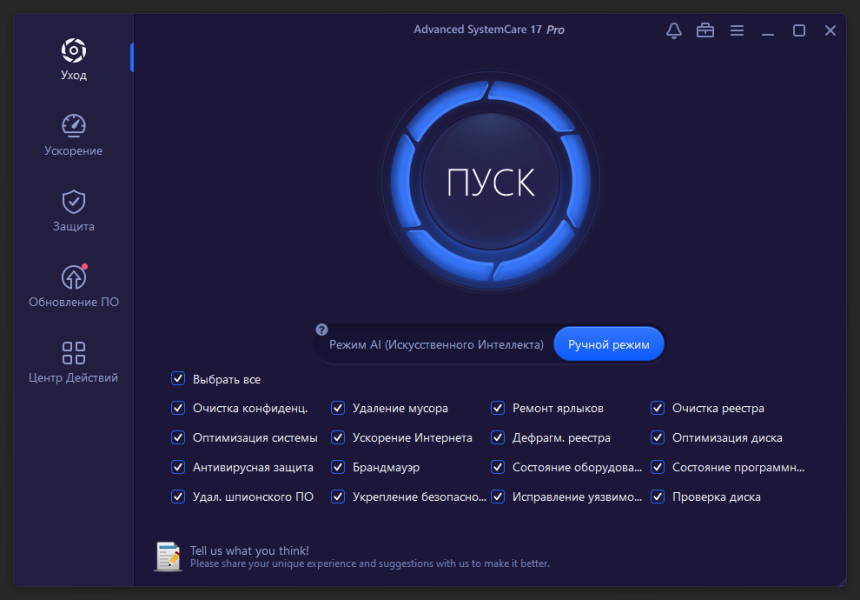The height and width of the screenshot is (600, 860).
Task: Click the Обновление ПО sidebar label
Action: click(73, 302)
